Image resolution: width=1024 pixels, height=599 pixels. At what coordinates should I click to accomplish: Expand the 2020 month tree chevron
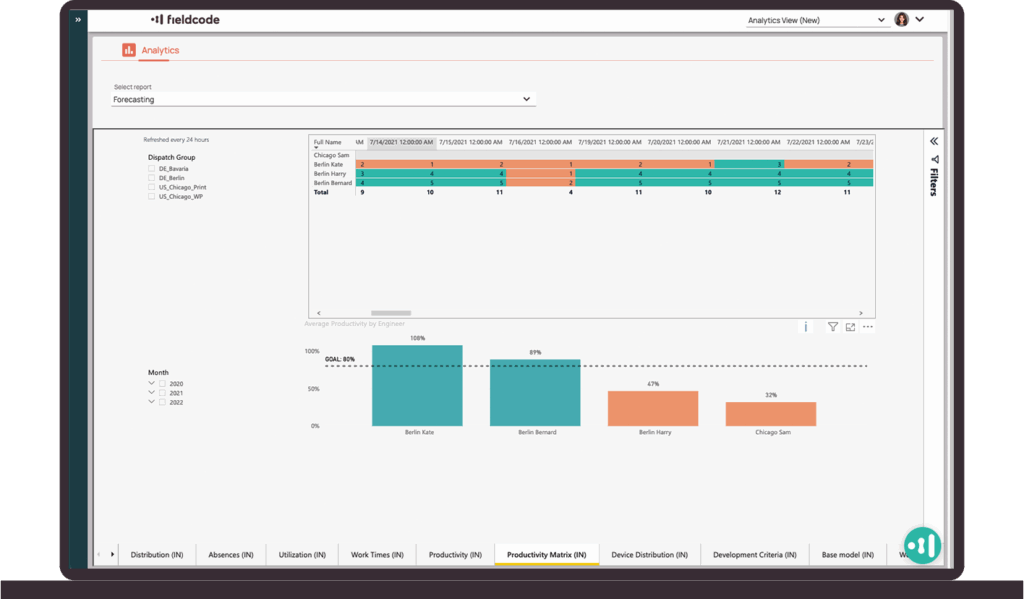[x=152, y=383]
